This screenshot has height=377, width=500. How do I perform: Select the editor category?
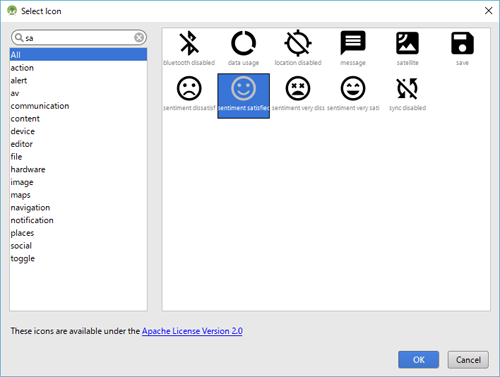78,144
